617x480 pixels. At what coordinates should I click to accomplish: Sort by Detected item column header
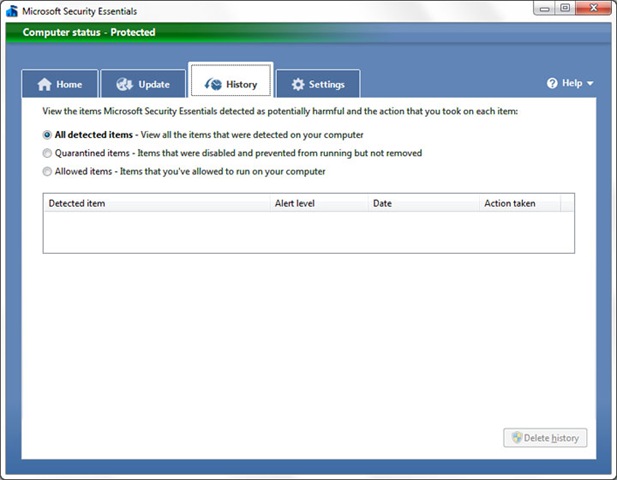(x=157, y=203)
